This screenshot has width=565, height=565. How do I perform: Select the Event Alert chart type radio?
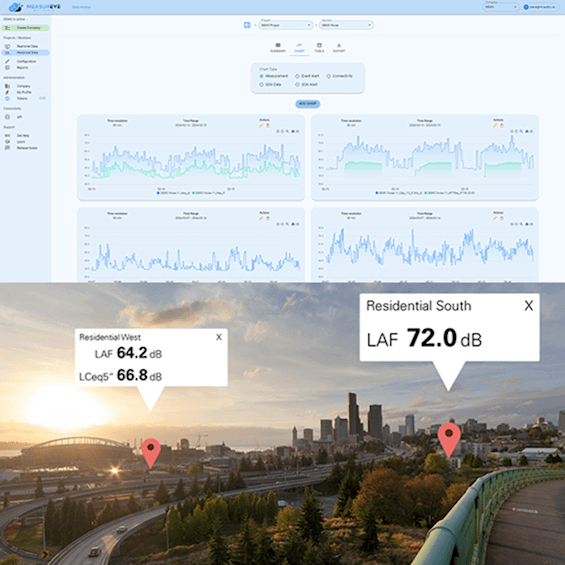click(x=297, y=76)
